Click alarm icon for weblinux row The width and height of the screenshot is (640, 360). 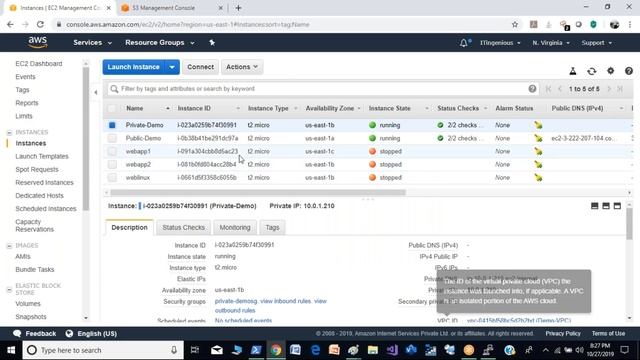(538, 178)
